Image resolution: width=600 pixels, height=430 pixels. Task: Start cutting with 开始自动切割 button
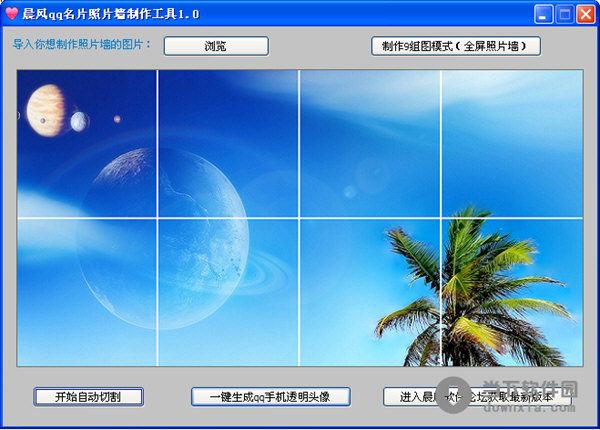(88, 397)
